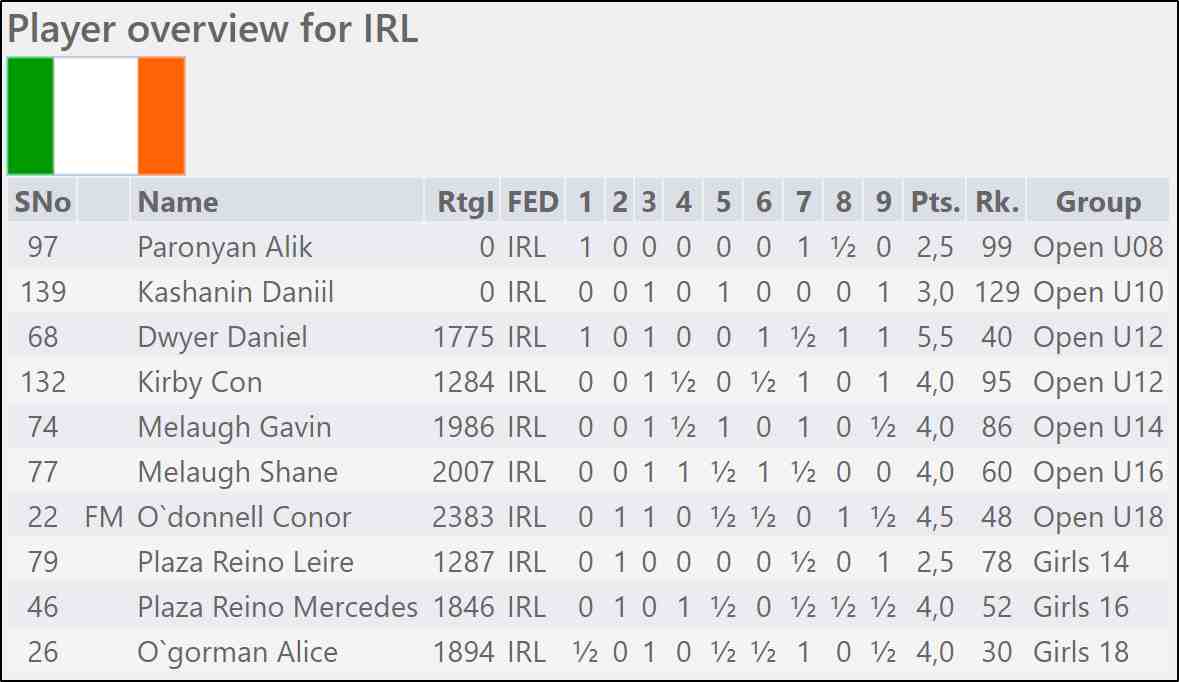Viewport: 1179px width, 682px height.
Task: Click the RtgI column header
Action: click(466, 202)
